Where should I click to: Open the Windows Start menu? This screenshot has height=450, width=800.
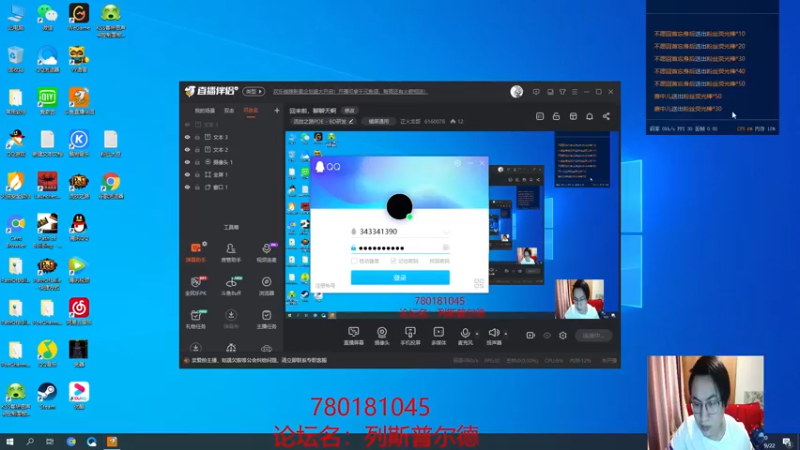pos(10,441)
